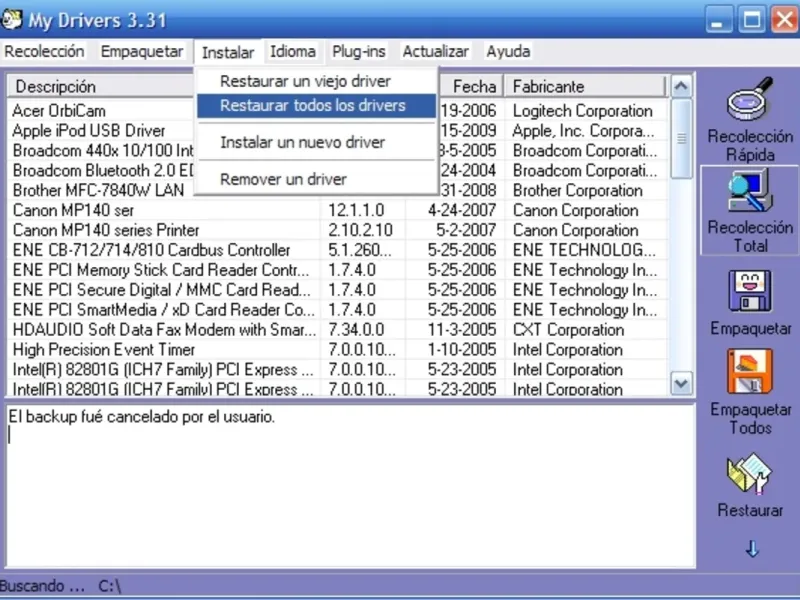Click the Empaquetar Todos orange floppy icon

[x=749, y=371]
